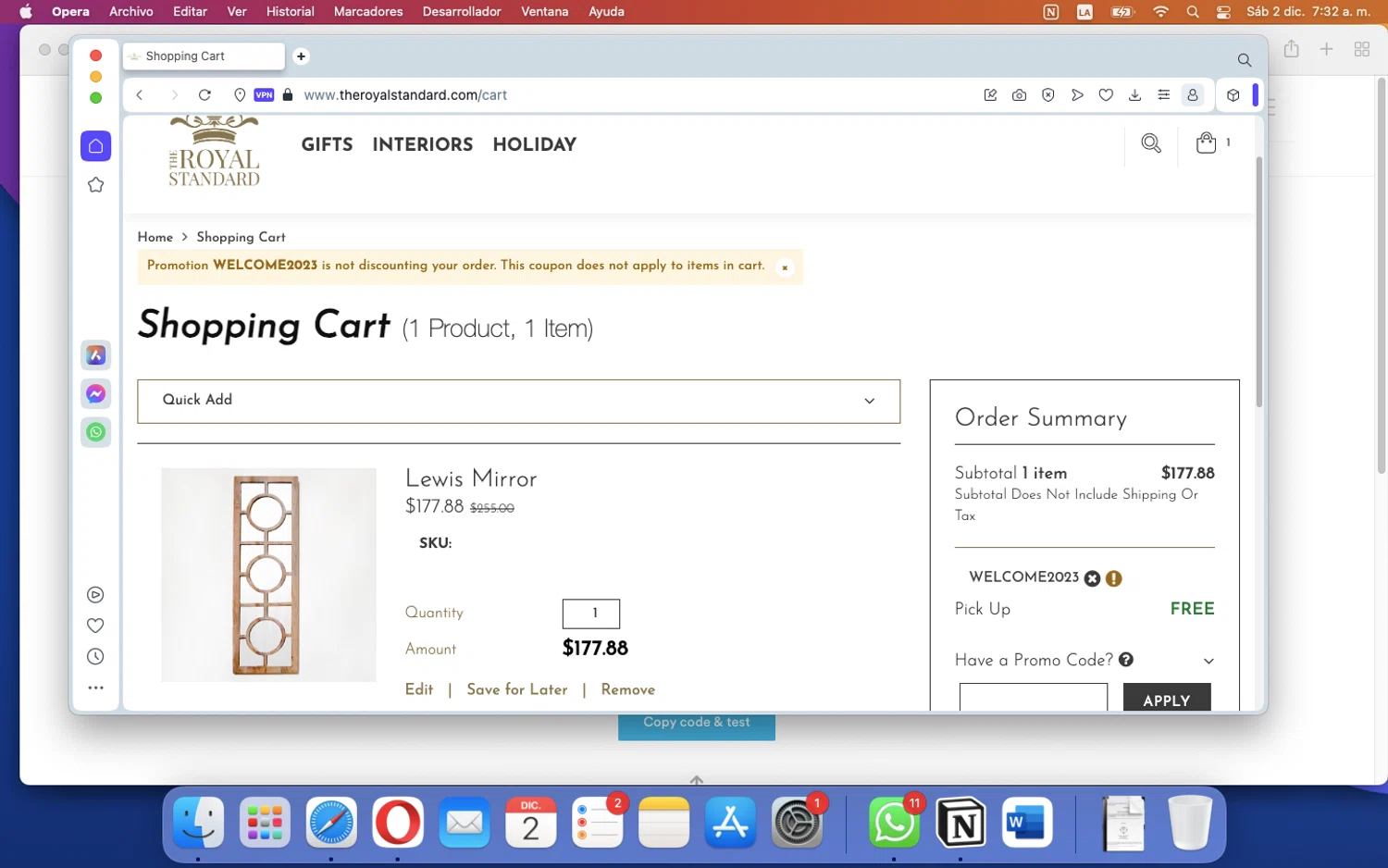Image resolution: width=1388 pixels, height=868 pixels.
Task: Click the Quantity input field
Action: (591, 614)
